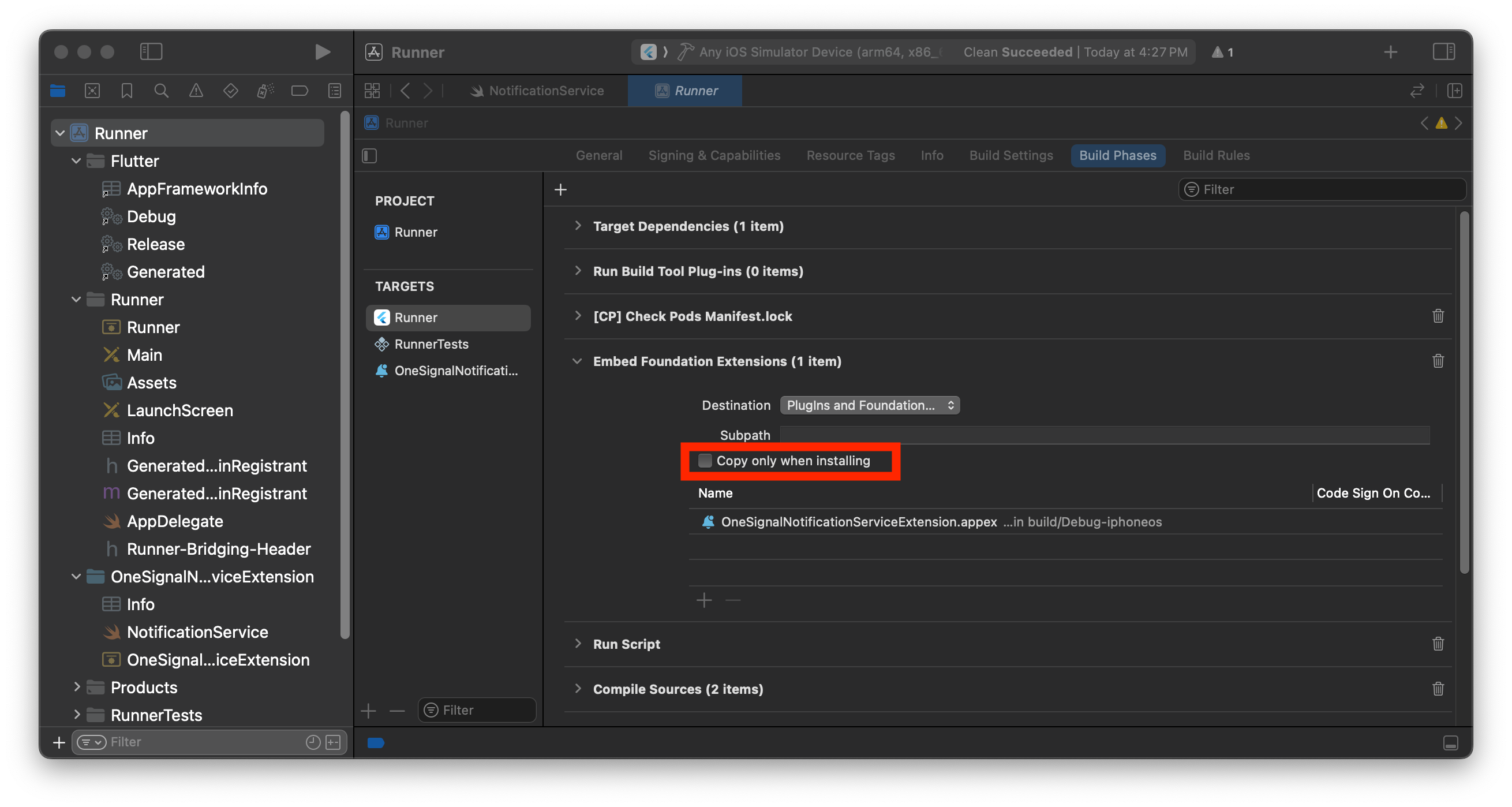Add a file to Embed Foundation Extensions list
The width and height of the screenshot is (1512, 807).
coord(704,600)
